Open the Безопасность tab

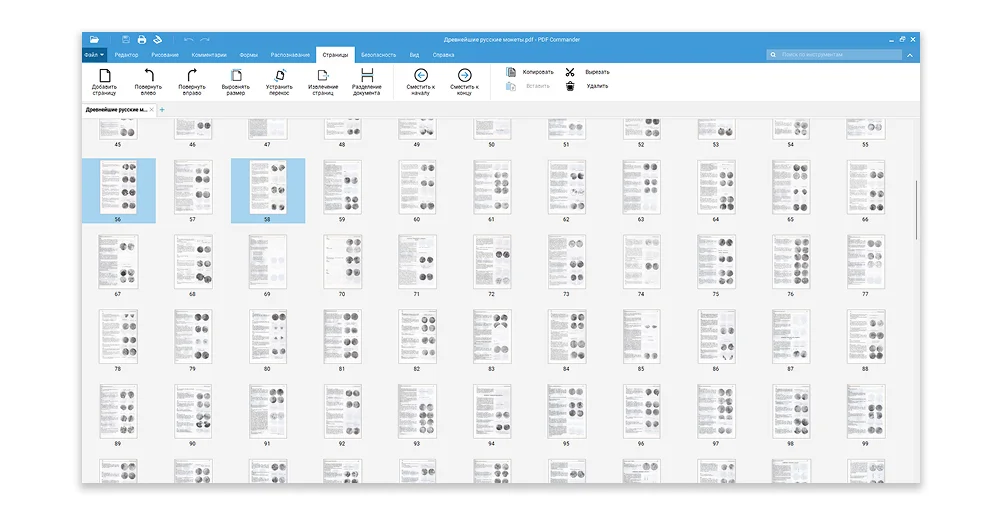point(378,55)
